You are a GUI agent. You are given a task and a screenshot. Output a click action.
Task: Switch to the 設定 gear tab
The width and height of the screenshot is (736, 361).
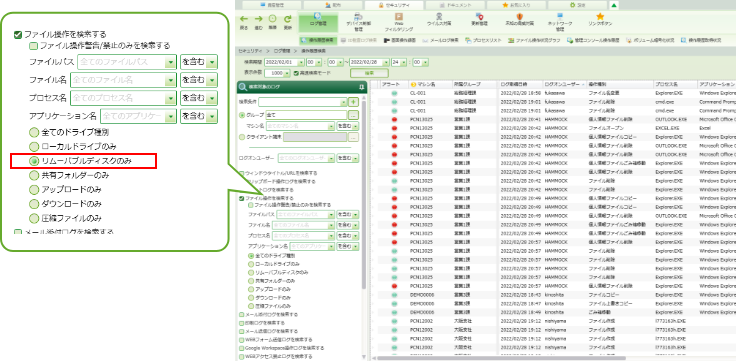(577, 5)
